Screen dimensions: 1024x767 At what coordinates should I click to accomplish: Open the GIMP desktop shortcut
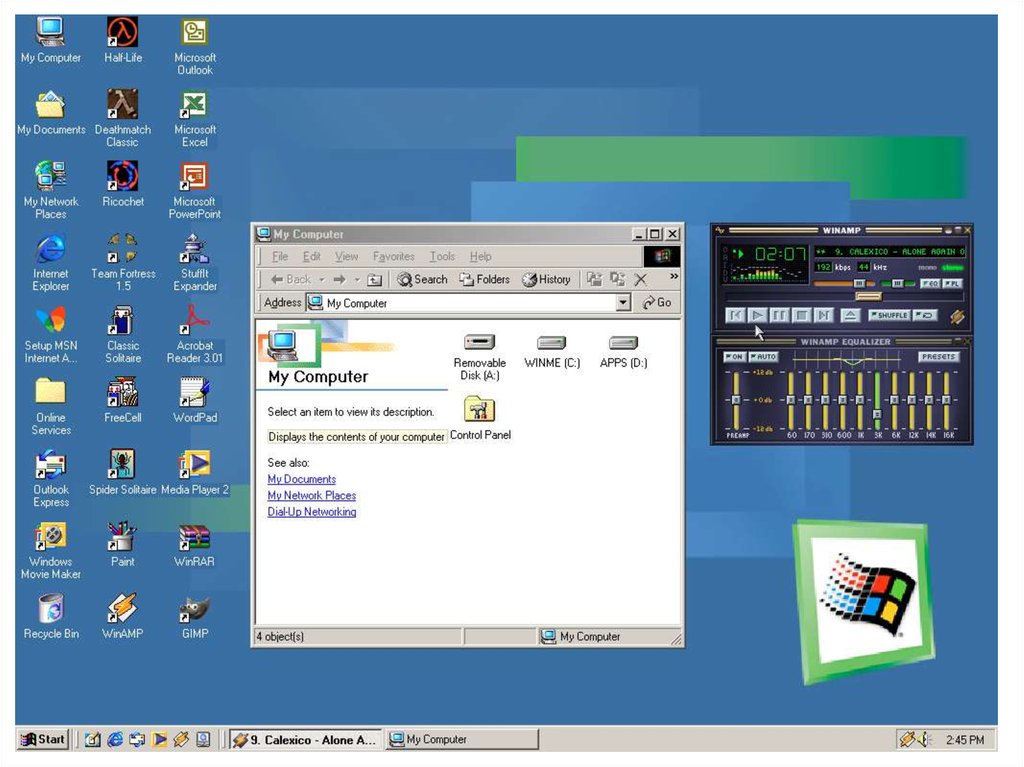point(195,608)
